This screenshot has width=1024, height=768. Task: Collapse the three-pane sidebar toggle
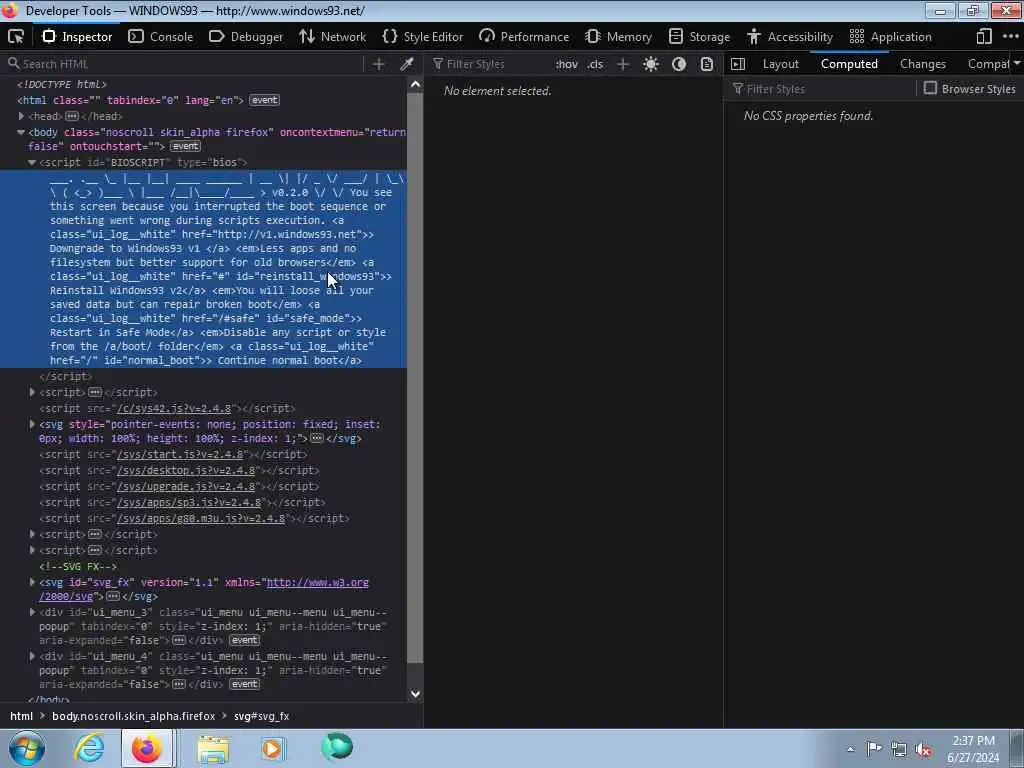(738, 64)
